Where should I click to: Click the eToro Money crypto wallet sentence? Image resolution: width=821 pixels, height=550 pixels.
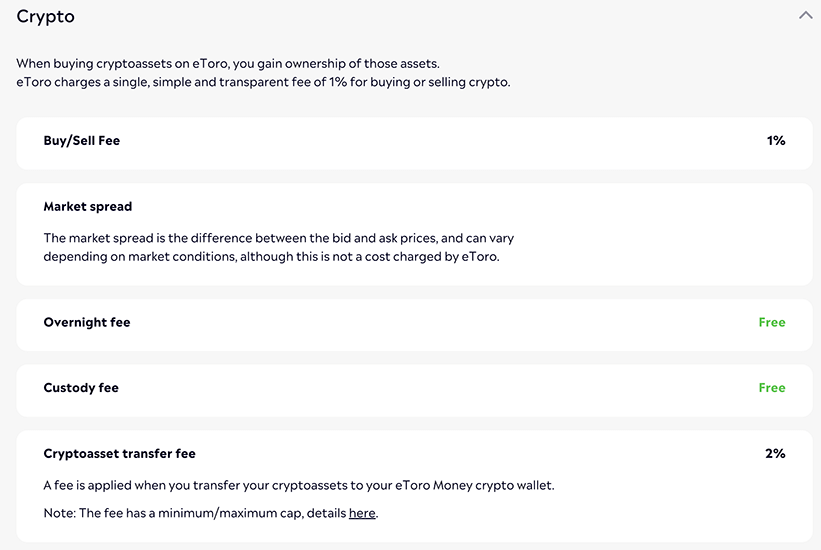click(299, 485)
